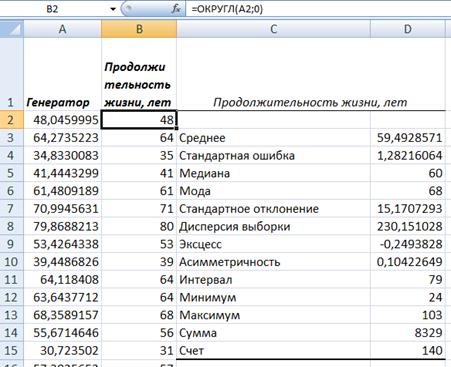451x367 pixels.
Task: Select row 5 header
Action: coord(12,173)
